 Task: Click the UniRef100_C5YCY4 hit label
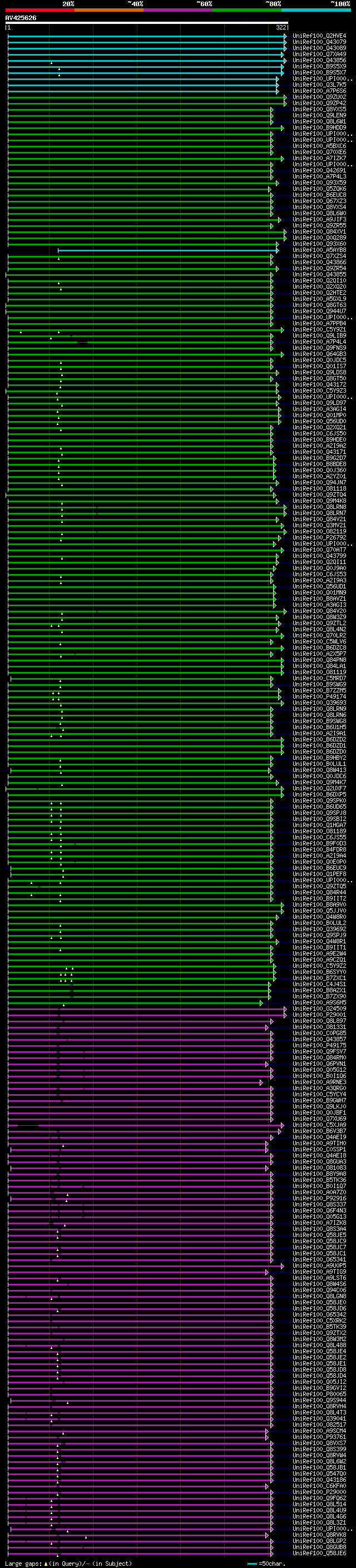tap(319, 1095)
